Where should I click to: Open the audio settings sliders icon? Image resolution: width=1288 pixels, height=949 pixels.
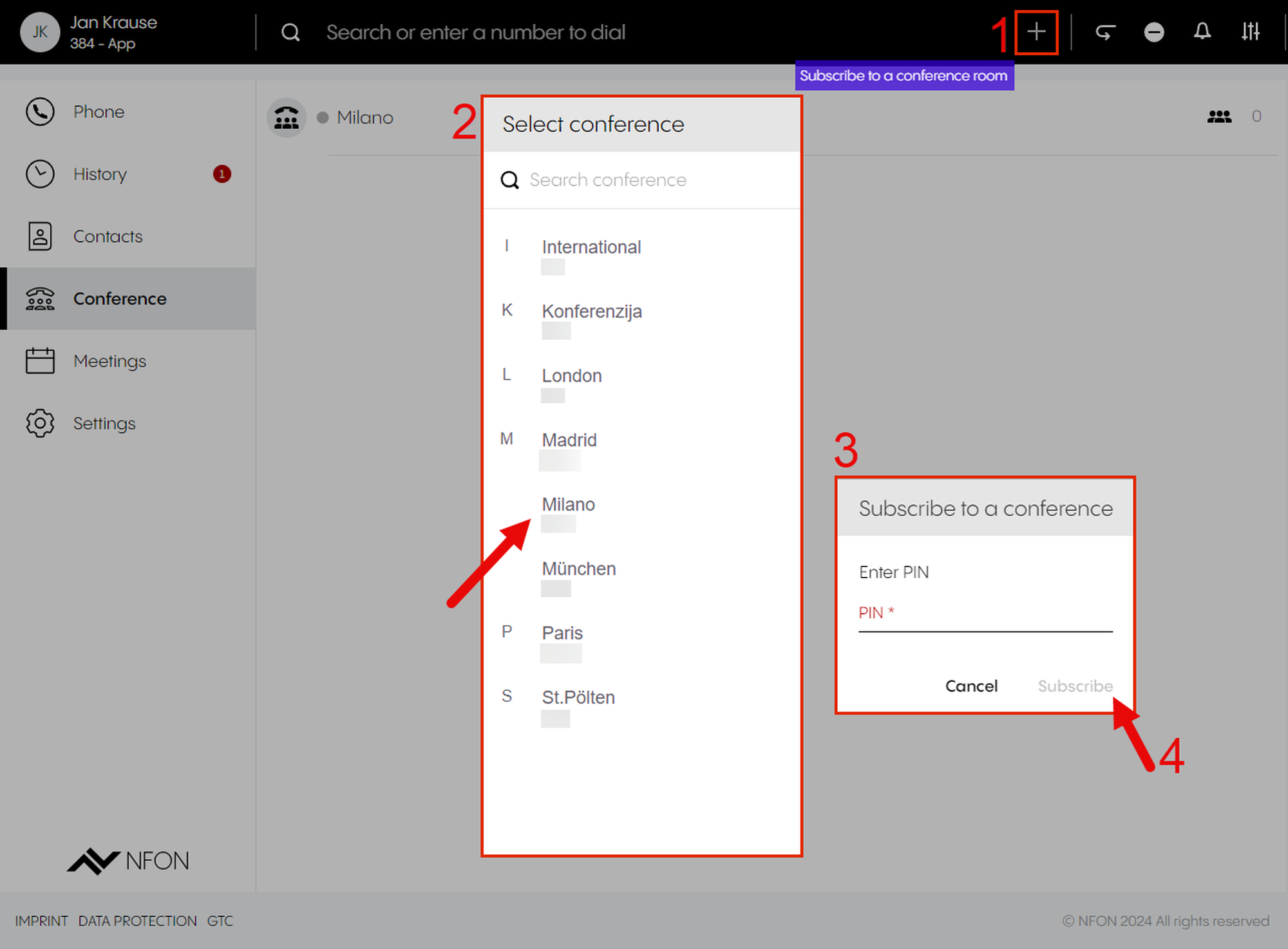click(x=1250, y=32)
